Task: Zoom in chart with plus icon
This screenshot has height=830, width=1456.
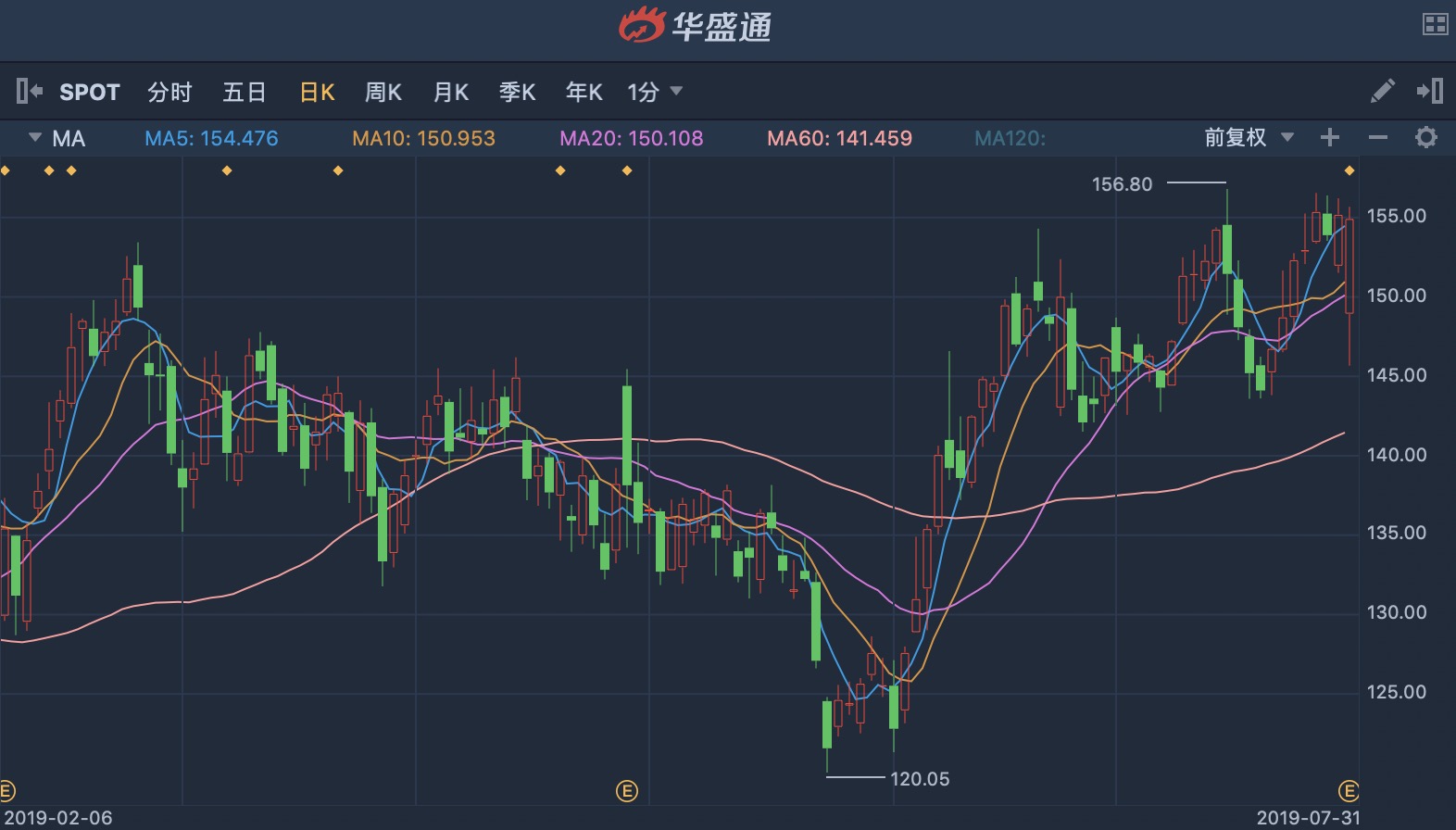Action: [1330, 138]
